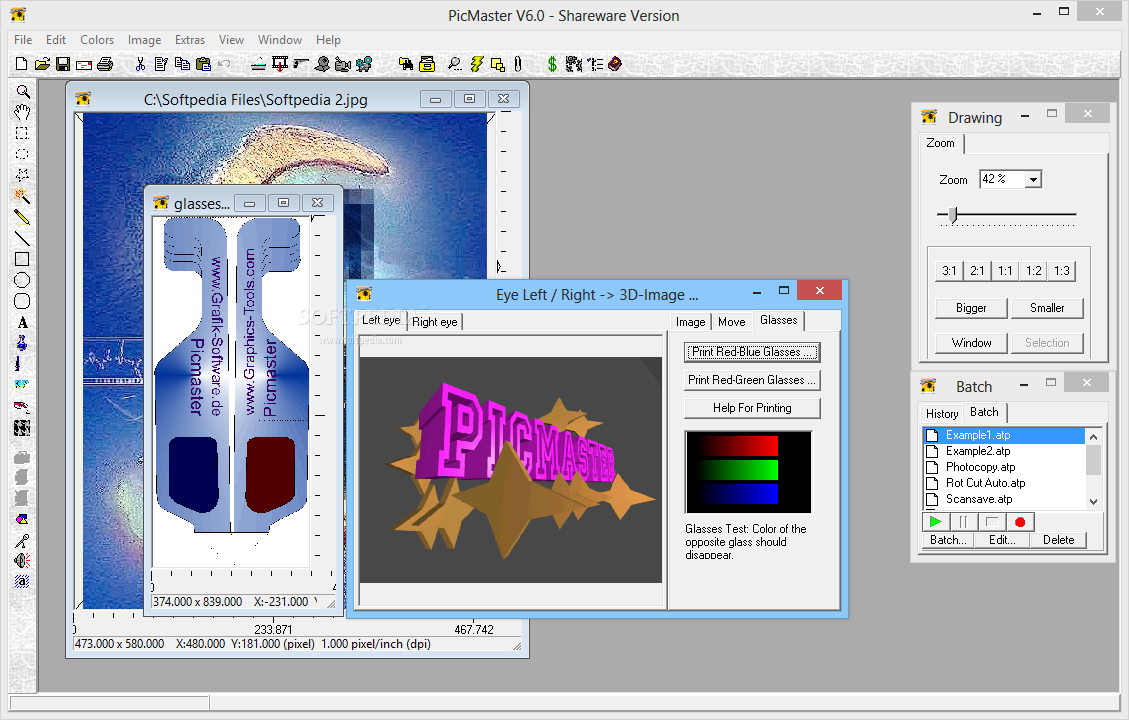The width and height of the screenshot is (1129, 720).
Task: Select the pencil drawing tool
Action: [22, 217]
